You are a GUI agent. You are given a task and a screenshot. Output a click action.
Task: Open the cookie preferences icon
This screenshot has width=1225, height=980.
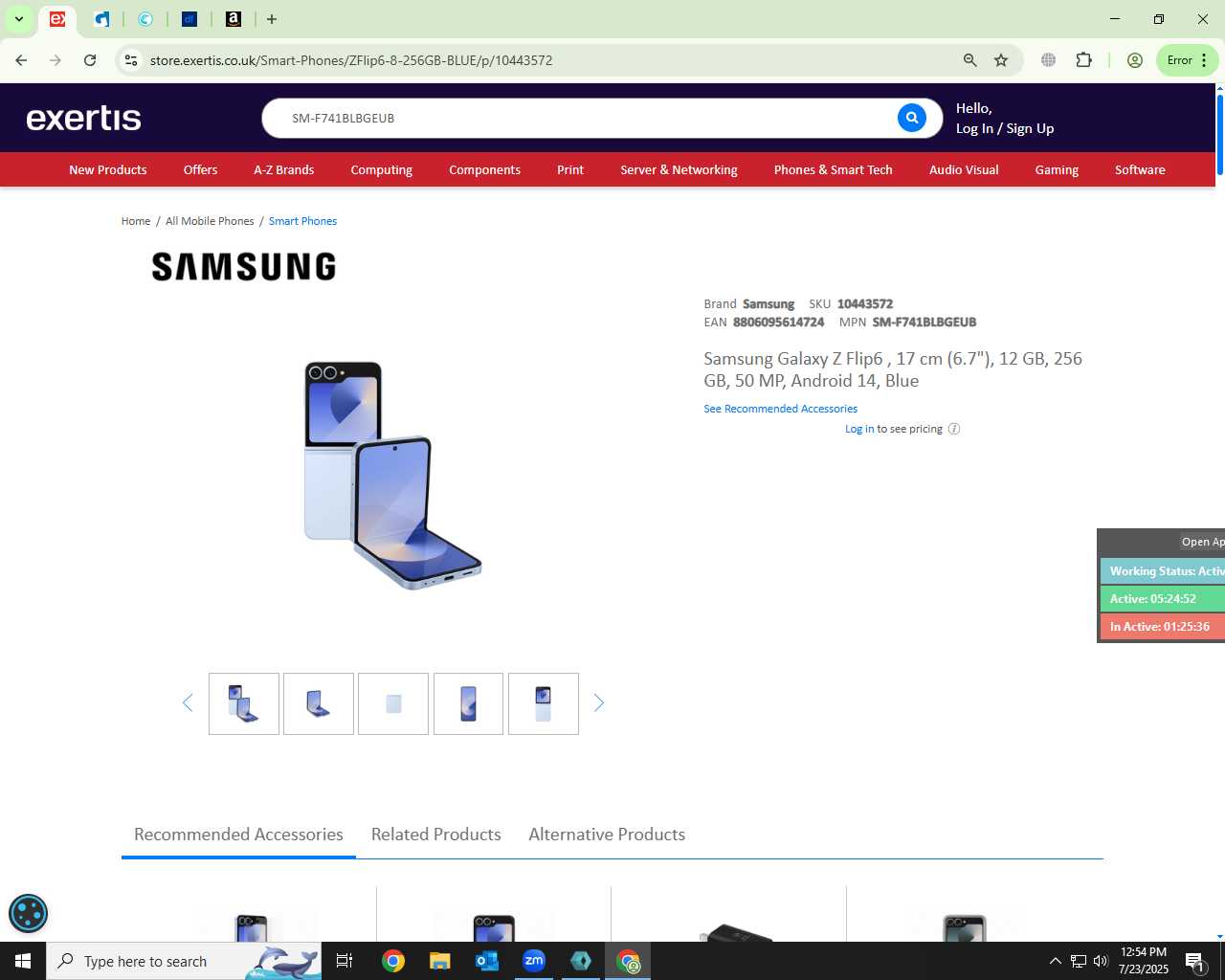[28, 913]
